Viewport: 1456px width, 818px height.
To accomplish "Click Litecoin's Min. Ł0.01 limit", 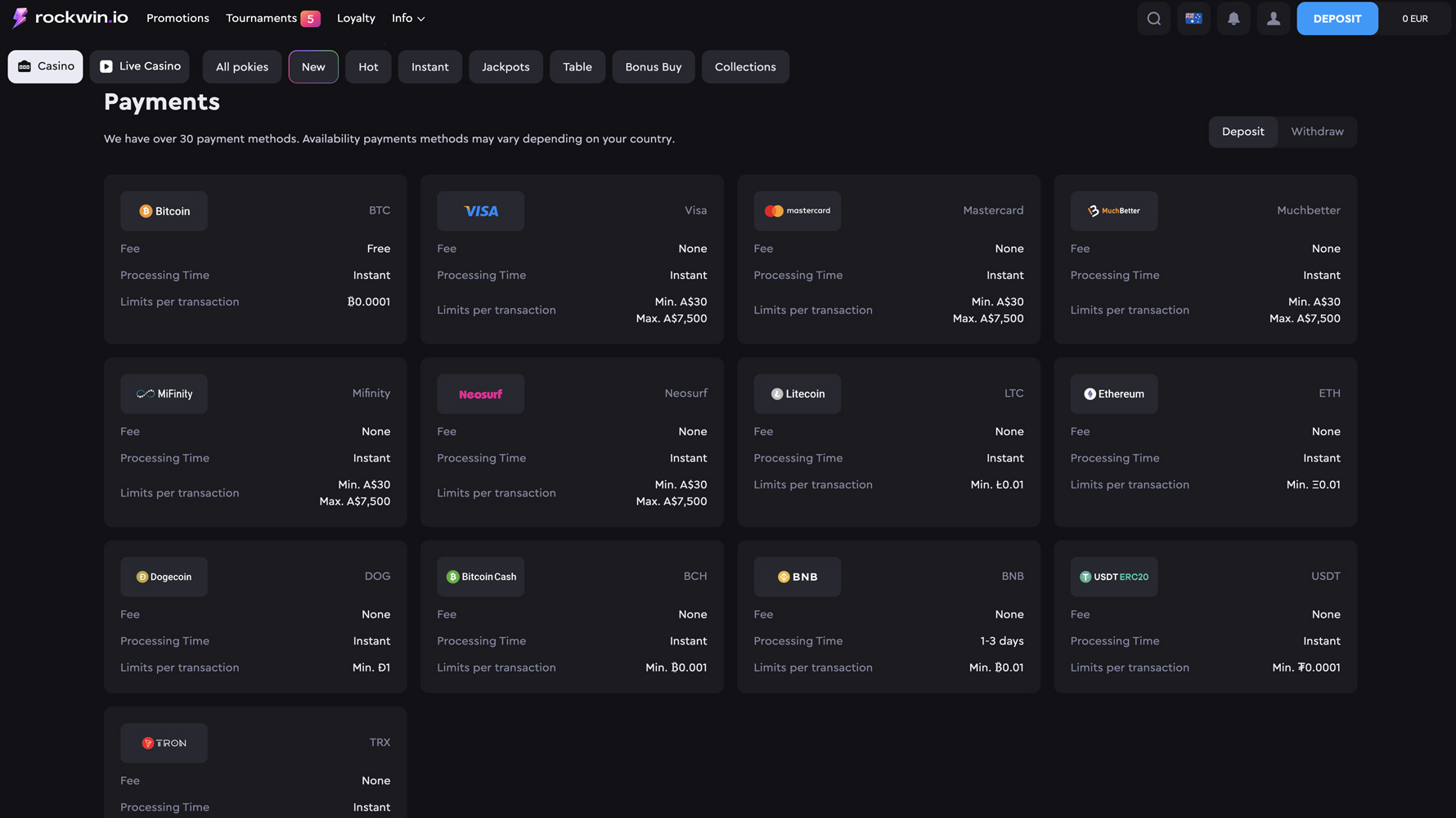I will coord(997,484).
